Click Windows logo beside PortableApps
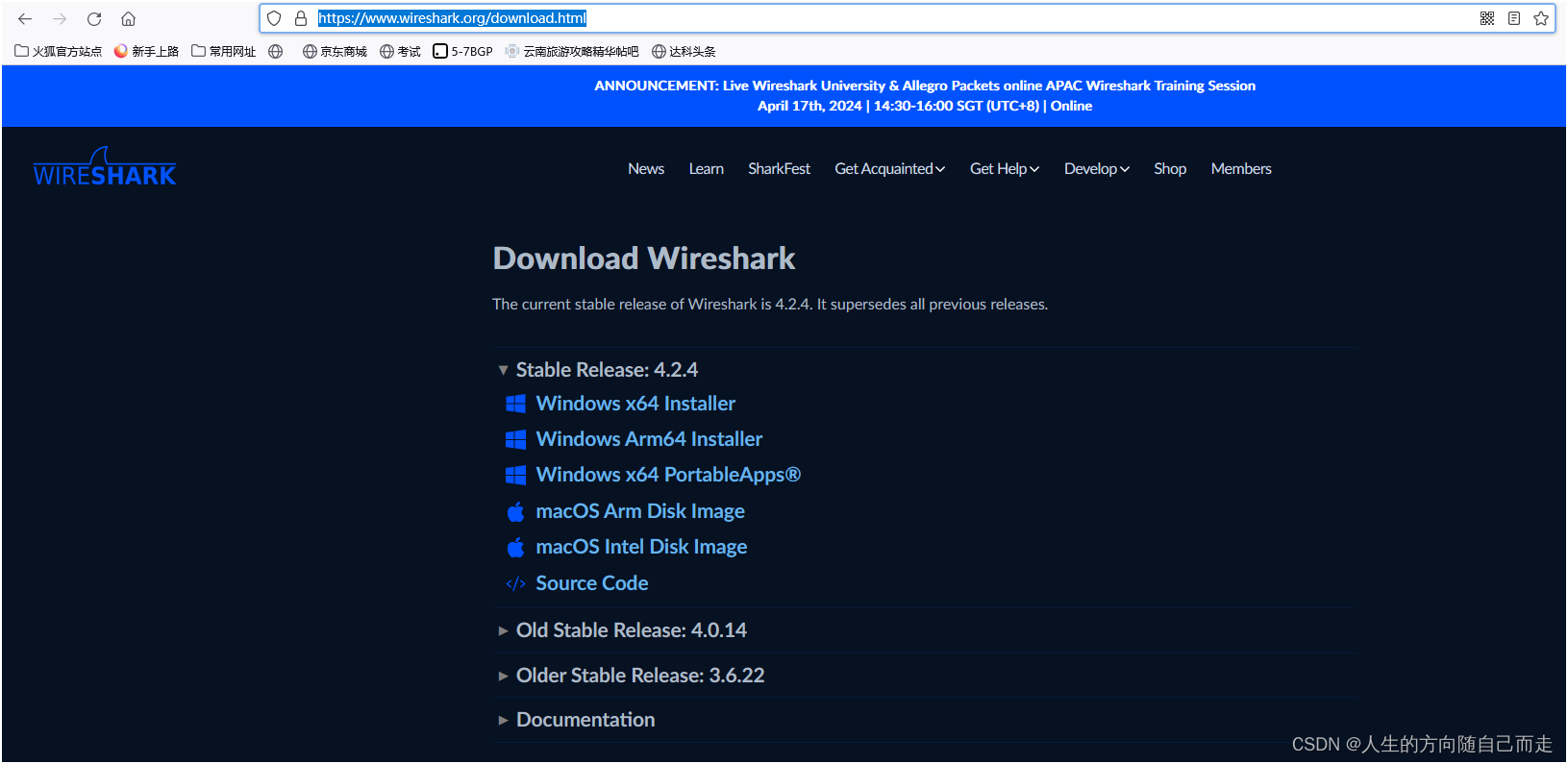 click(516, 475)
